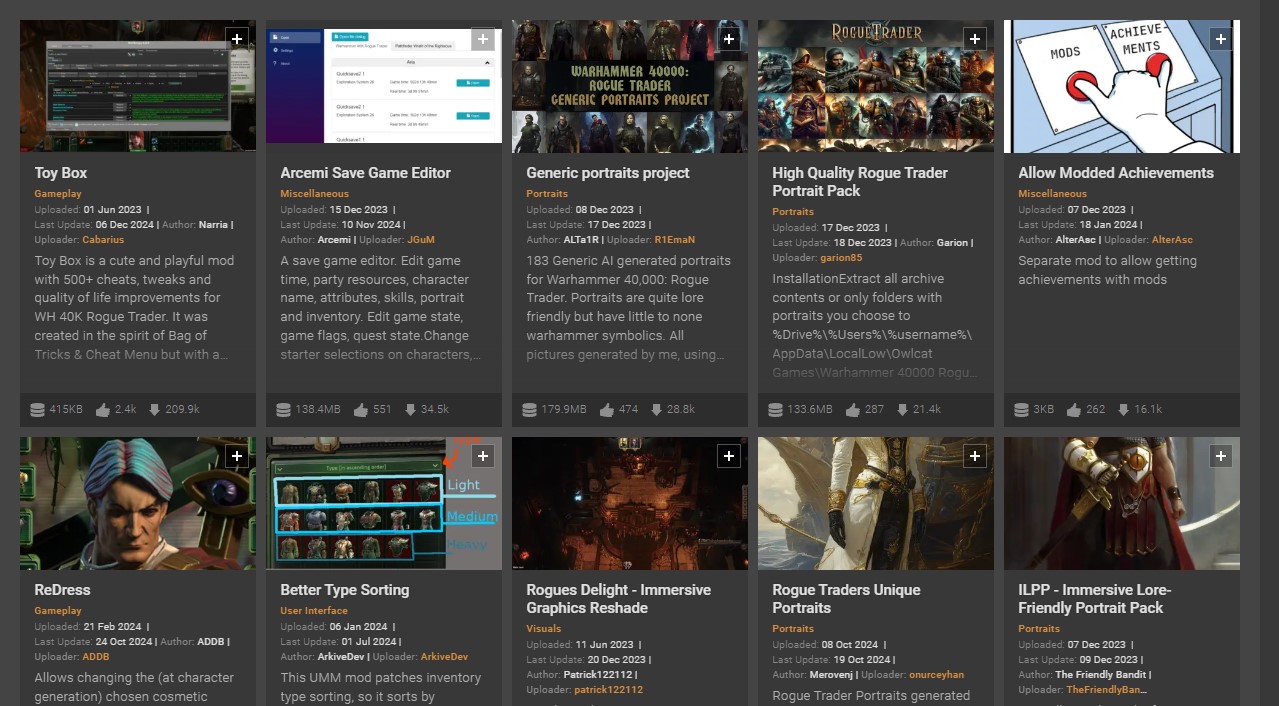Click the plus icon on Toy Box thumbnail
Screen dimensions: 1279x706
(x=237, y=39)
